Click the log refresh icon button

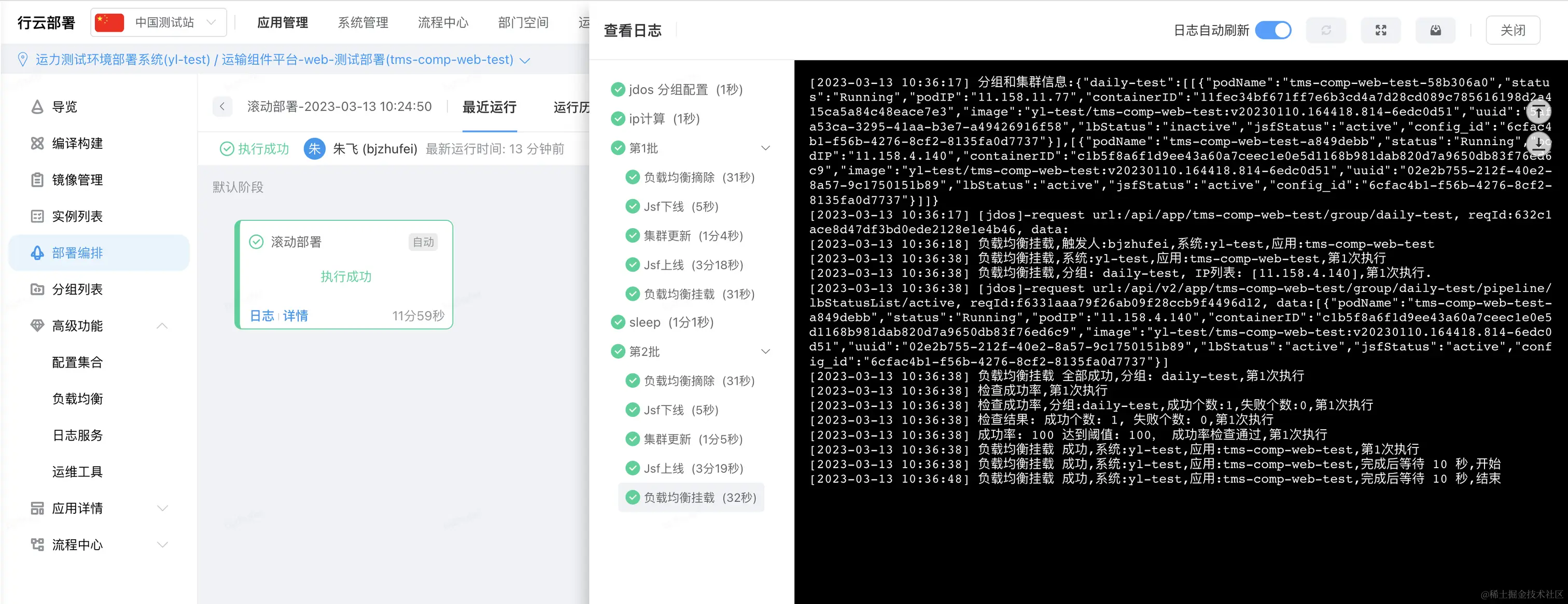click(x=1326, y=31)
